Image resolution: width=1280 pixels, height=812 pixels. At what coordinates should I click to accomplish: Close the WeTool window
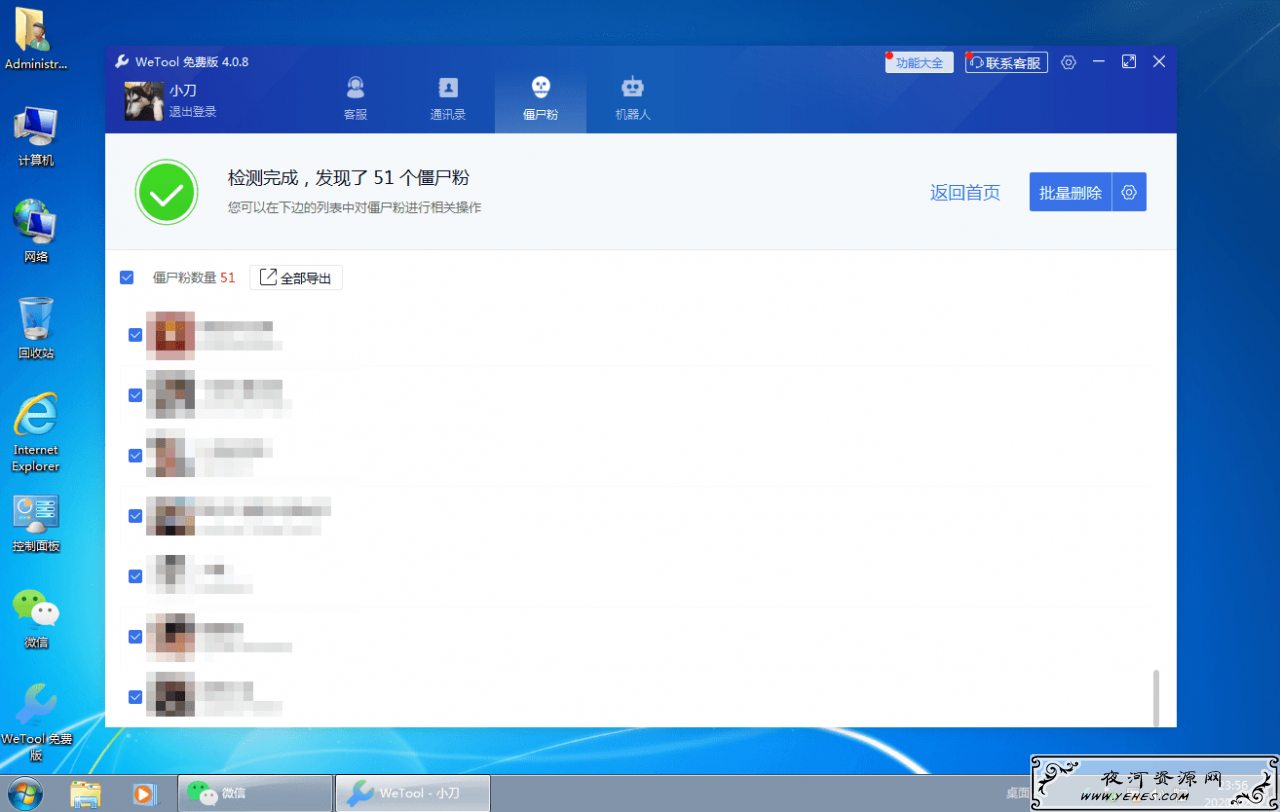(x=1159, y=62)
